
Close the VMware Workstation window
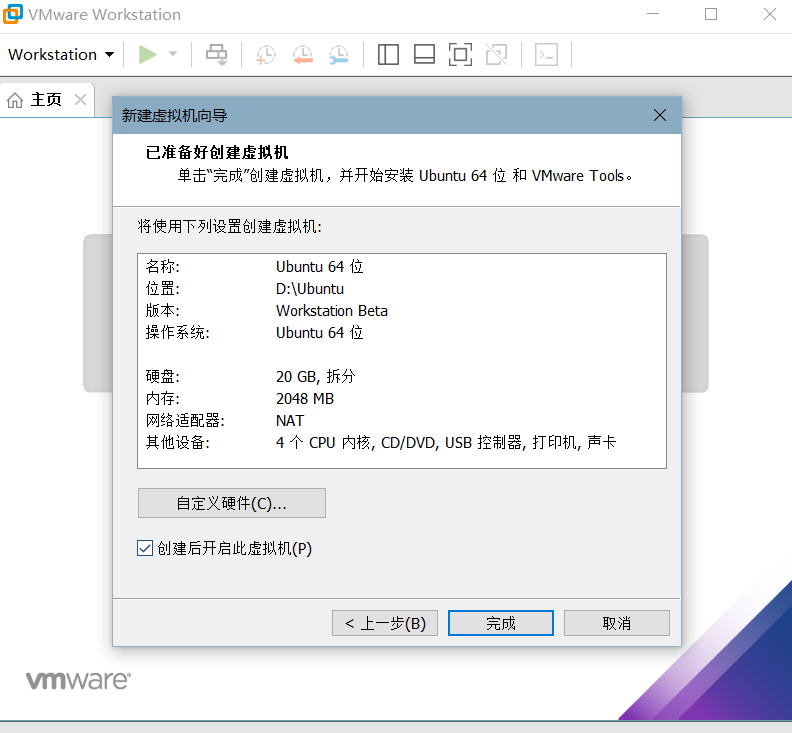click(770, 14)
